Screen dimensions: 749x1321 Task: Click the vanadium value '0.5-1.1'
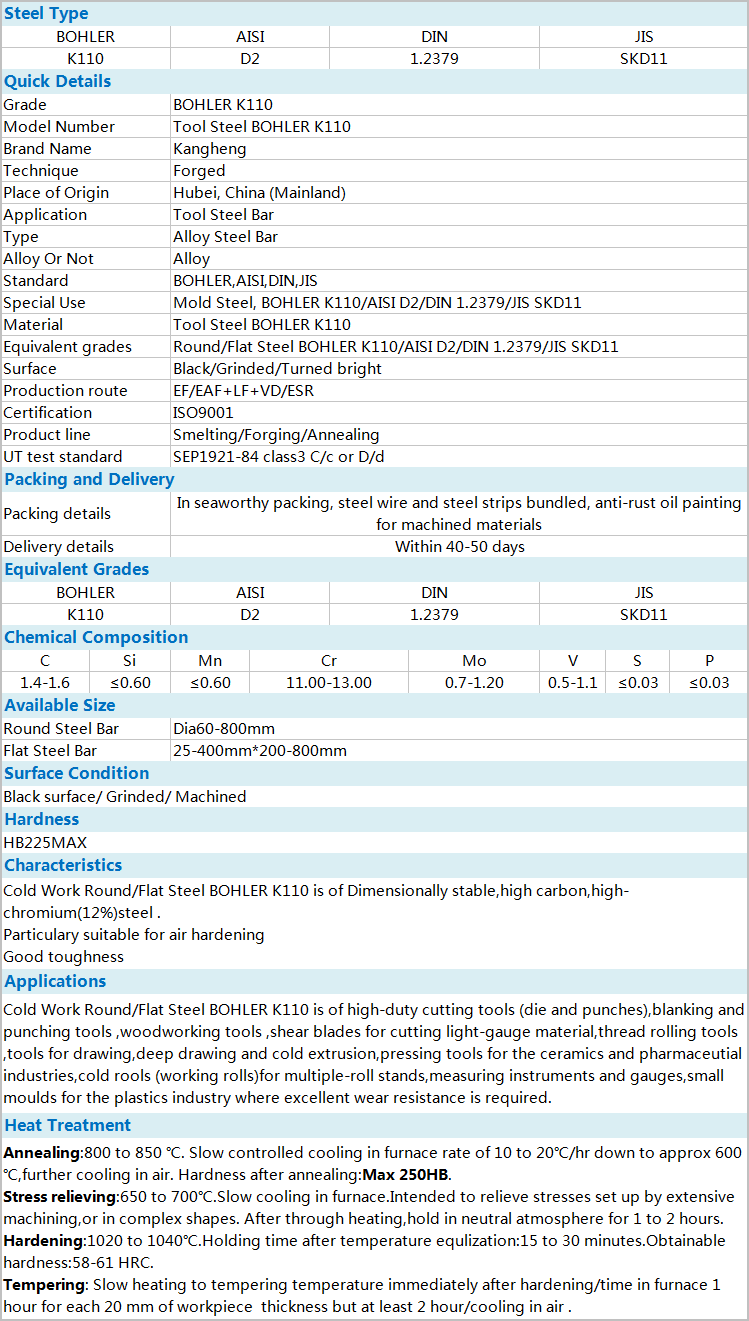tap(573, 682)
